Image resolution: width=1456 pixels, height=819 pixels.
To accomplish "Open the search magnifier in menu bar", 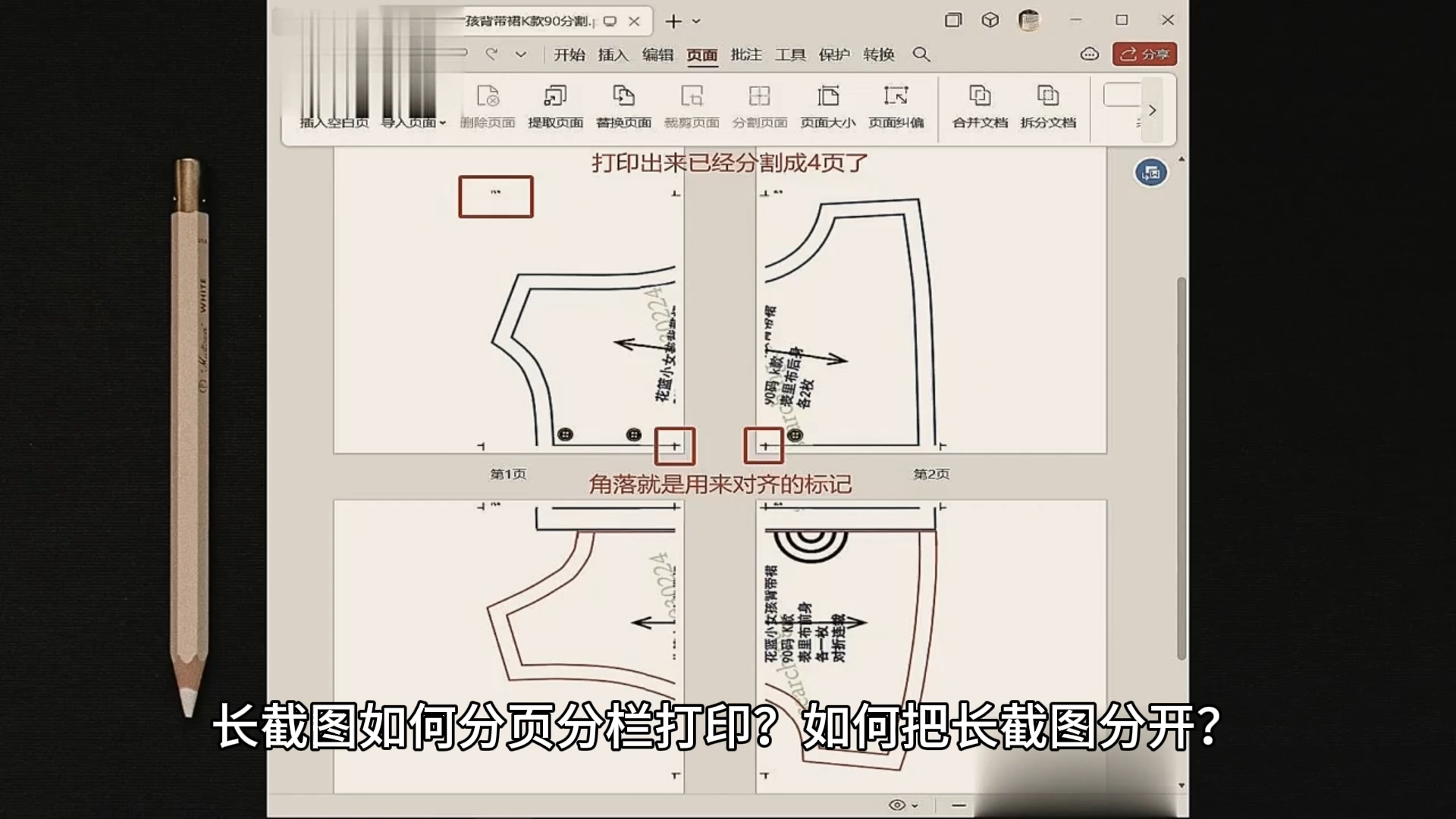I will point(921,55).
